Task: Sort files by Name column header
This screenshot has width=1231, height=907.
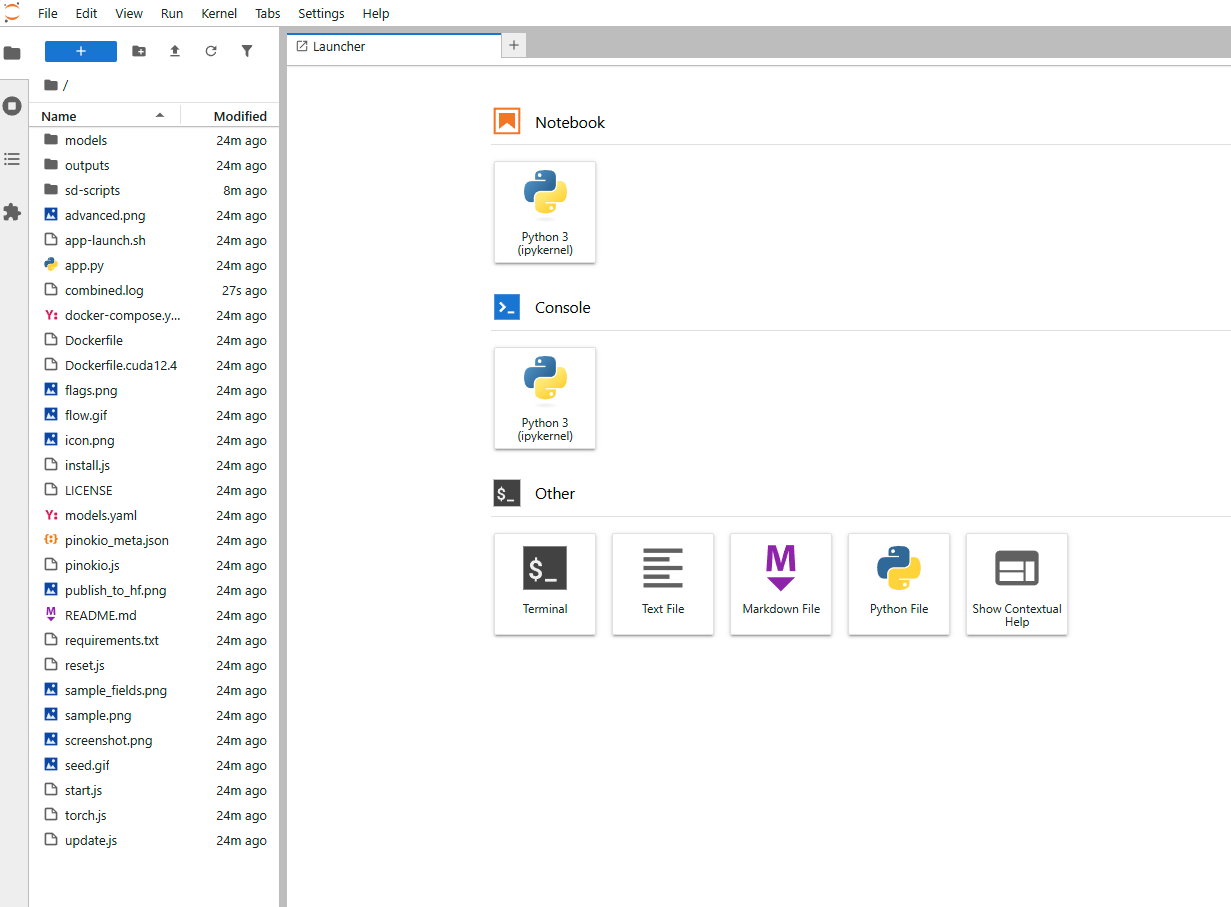Action: click(x=104, y=116)
